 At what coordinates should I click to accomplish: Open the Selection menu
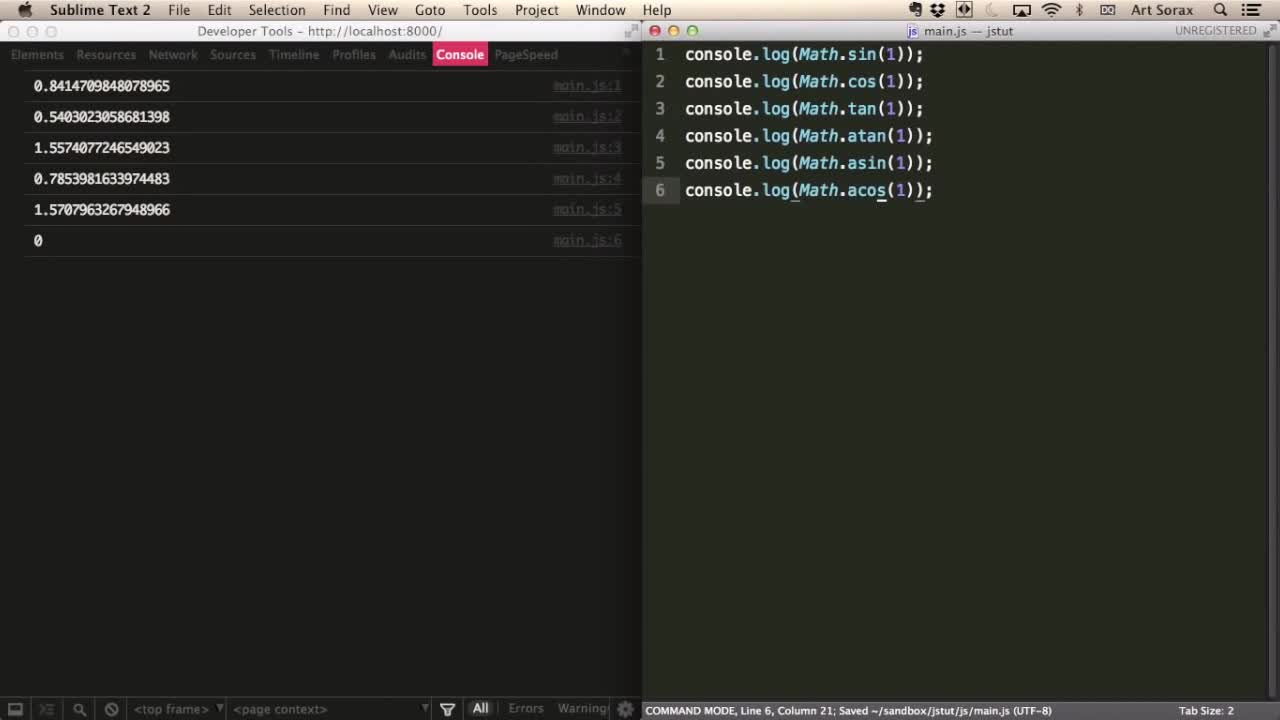277,10
